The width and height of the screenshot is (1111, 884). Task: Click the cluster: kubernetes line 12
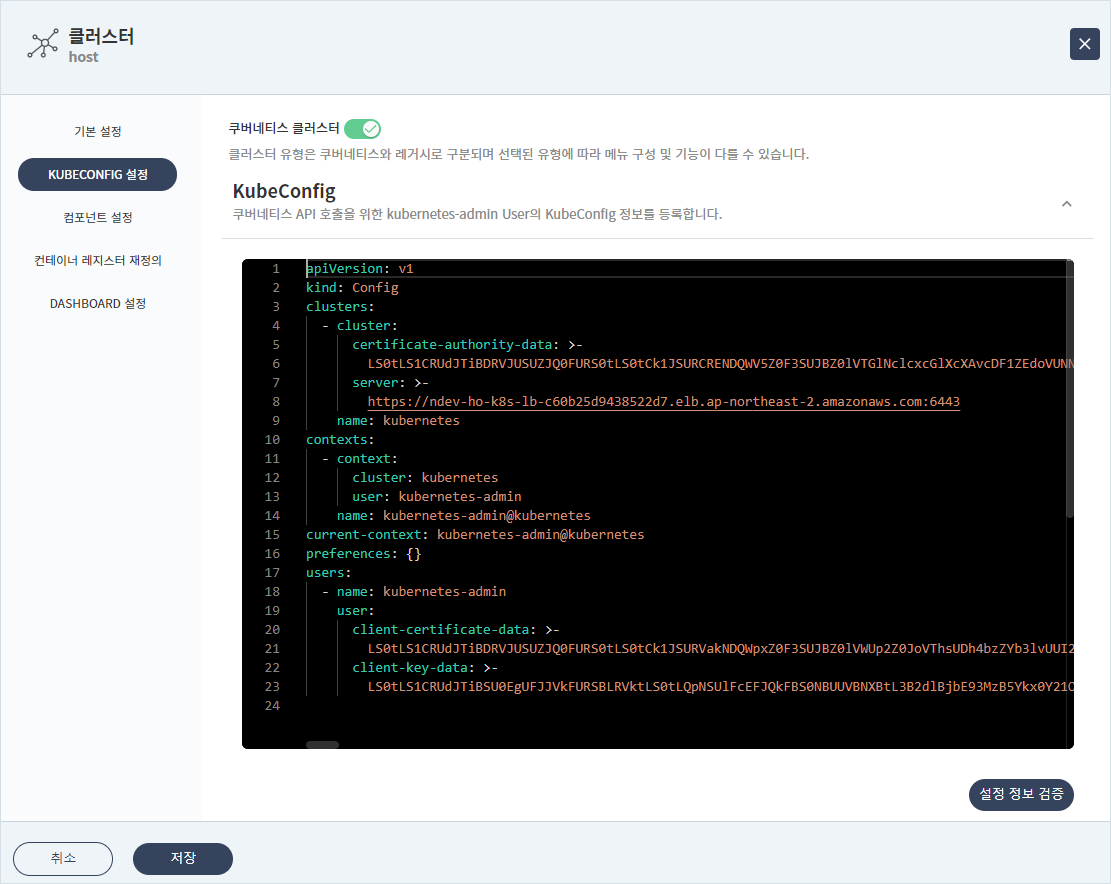click(425, 478)
